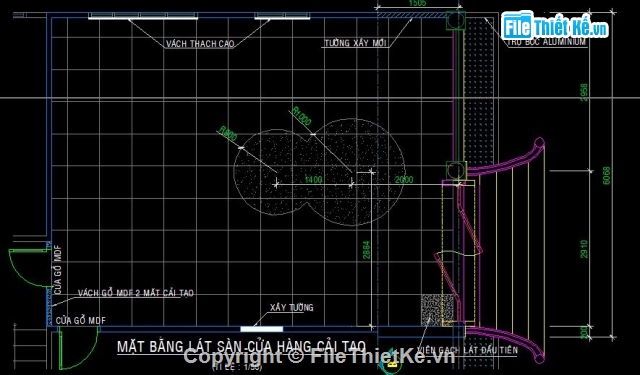640x375 pixels.
Task: Click the bottom green door swing arc
Action: (x=78, y=348)
